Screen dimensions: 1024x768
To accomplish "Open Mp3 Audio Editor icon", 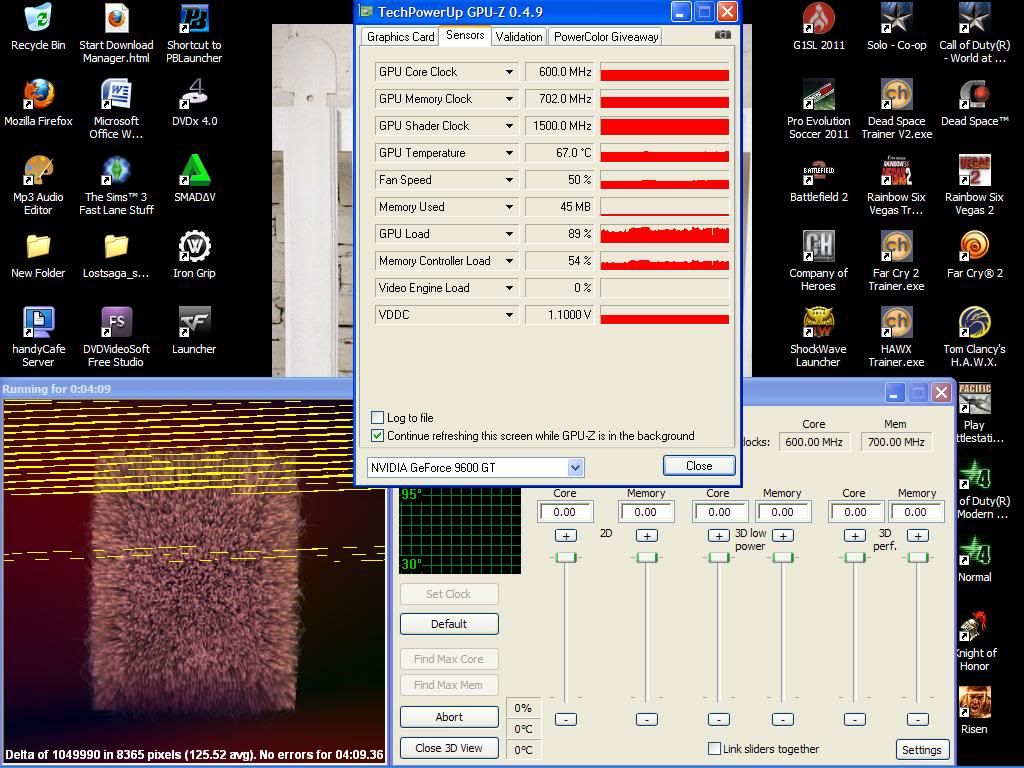I will click(38, 185).
